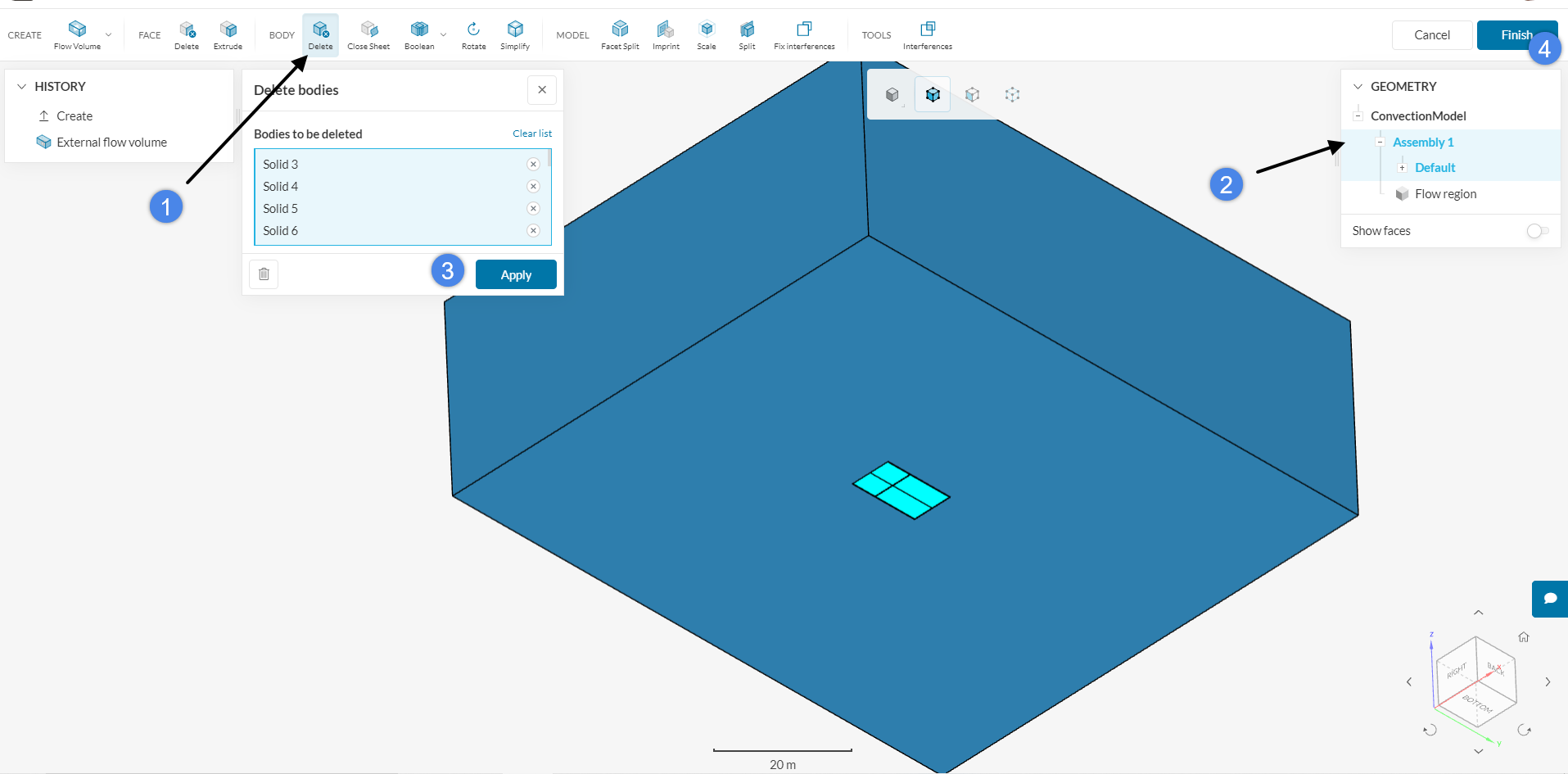Select the Flow Volume create tool
This screenshot has width=1568, height=774.
77,34
